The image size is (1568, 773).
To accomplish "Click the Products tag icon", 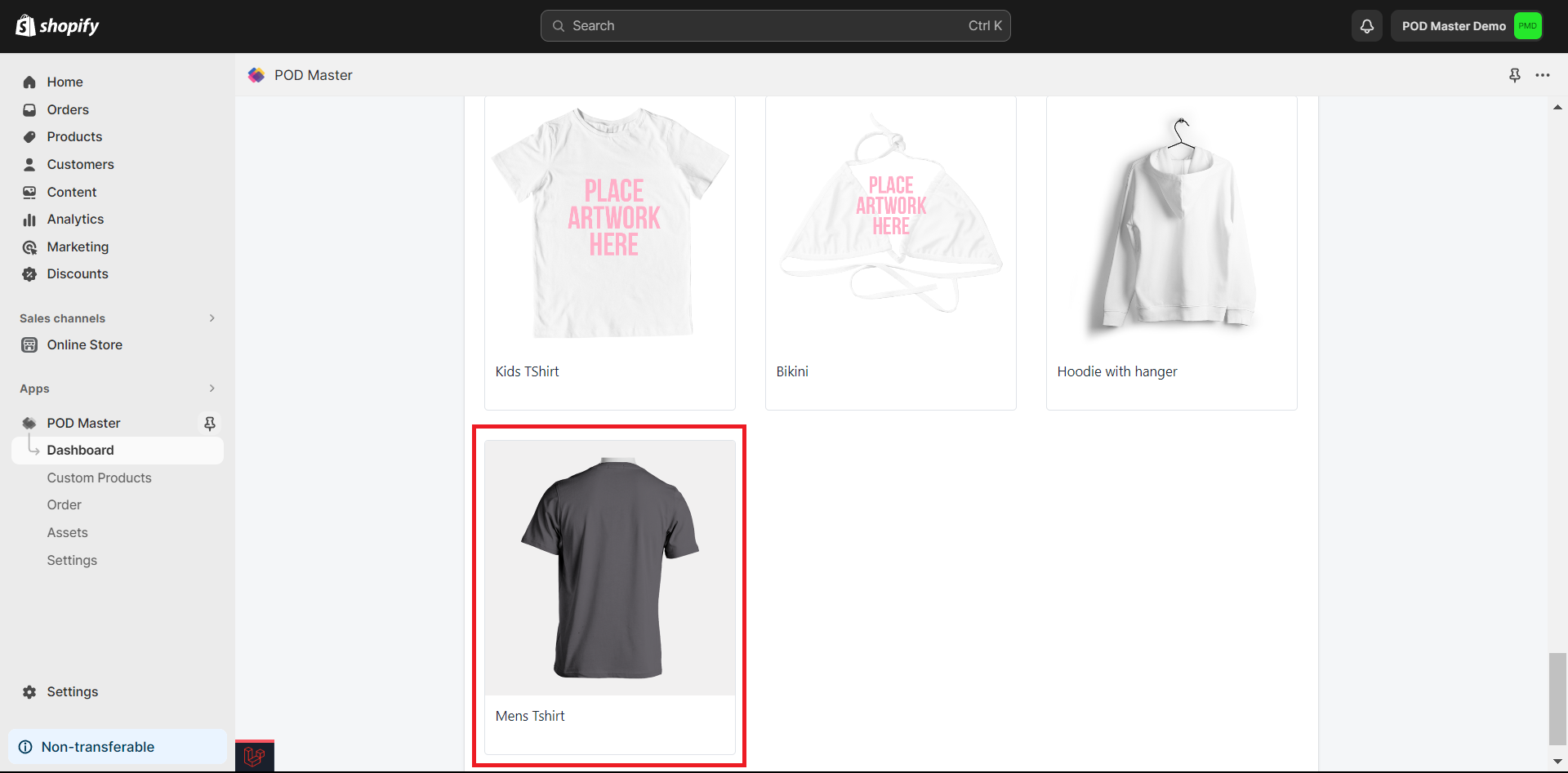I will pyautogui.click(x=29, y=136).
